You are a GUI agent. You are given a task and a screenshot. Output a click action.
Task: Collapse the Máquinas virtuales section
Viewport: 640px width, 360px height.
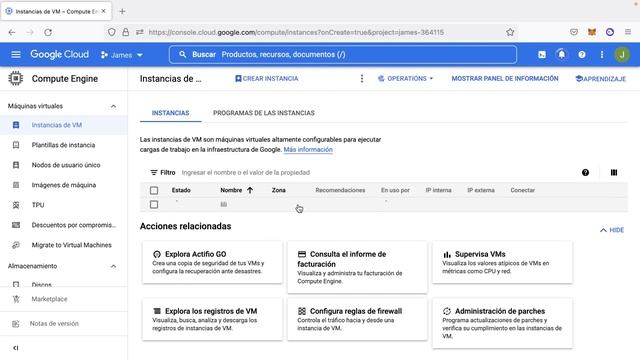(113, 106)
